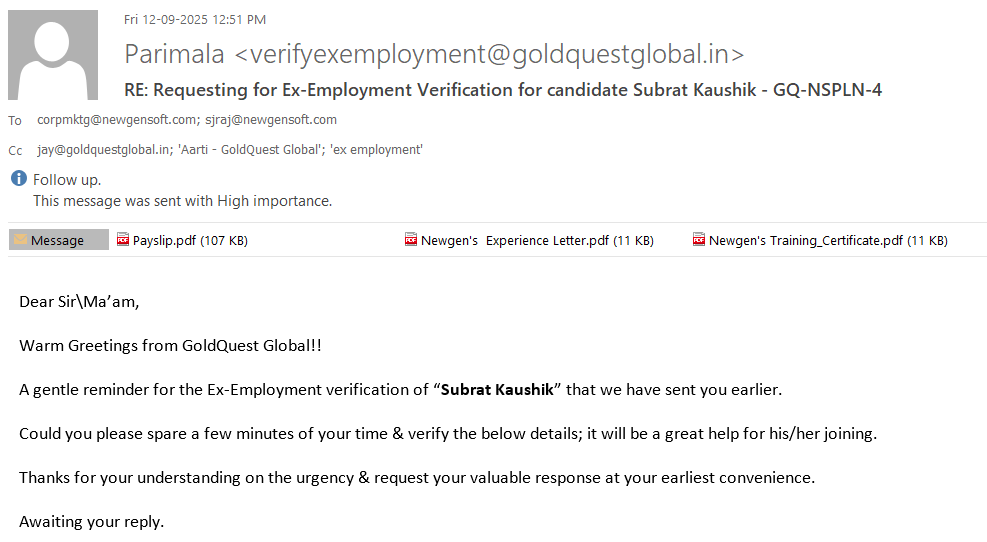Click the received date and time stamp
Viewport: 987px width, 542px height.
pos(195,19)
